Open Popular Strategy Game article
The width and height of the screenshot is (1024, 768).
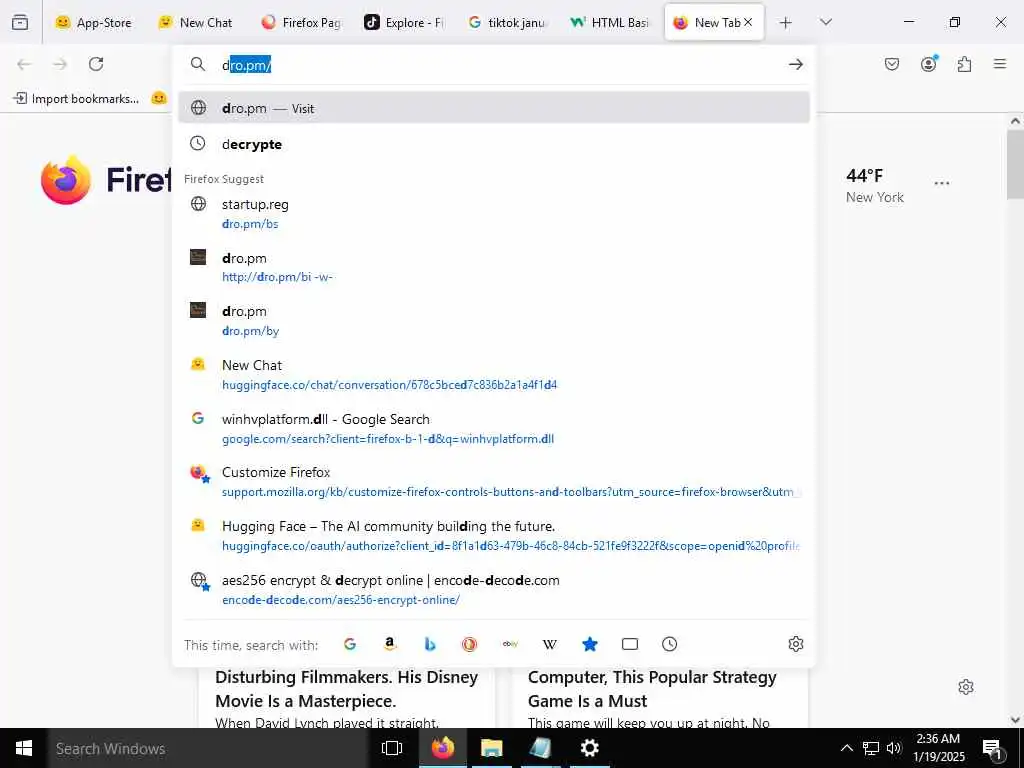(x=660, y=697)
